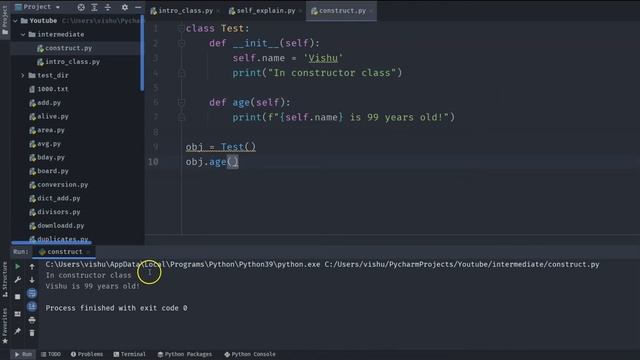Open the Run tool window button
This screenshot has height=360, width=640.
(23, 354)
